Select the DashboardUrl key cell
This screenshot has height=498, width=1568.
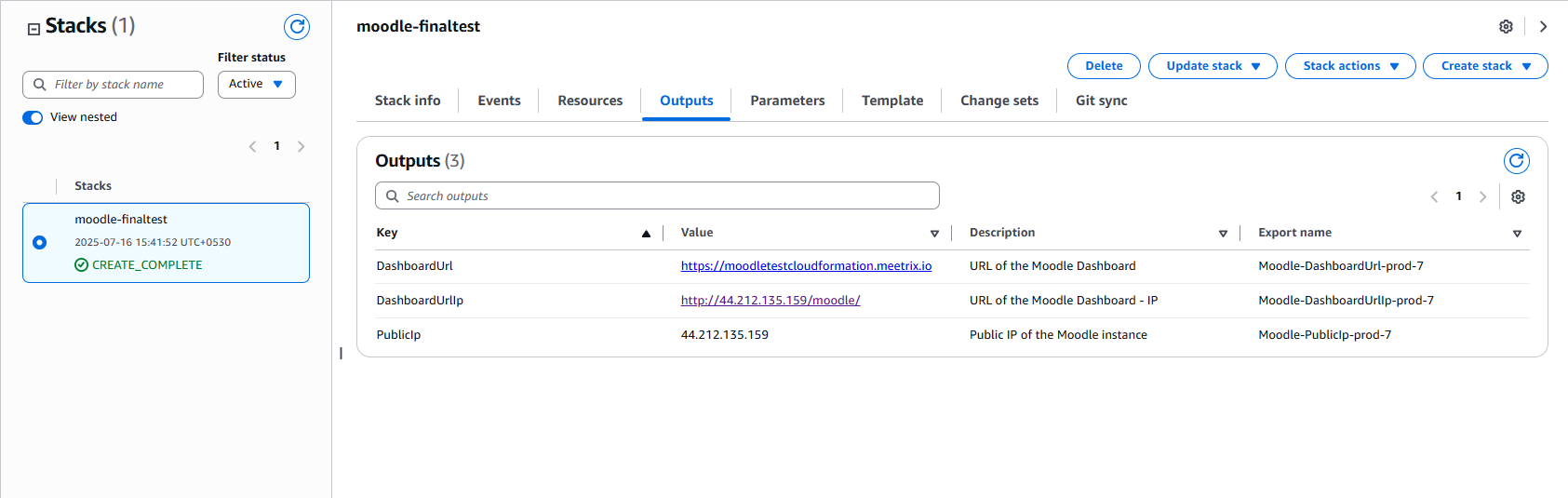414,266
